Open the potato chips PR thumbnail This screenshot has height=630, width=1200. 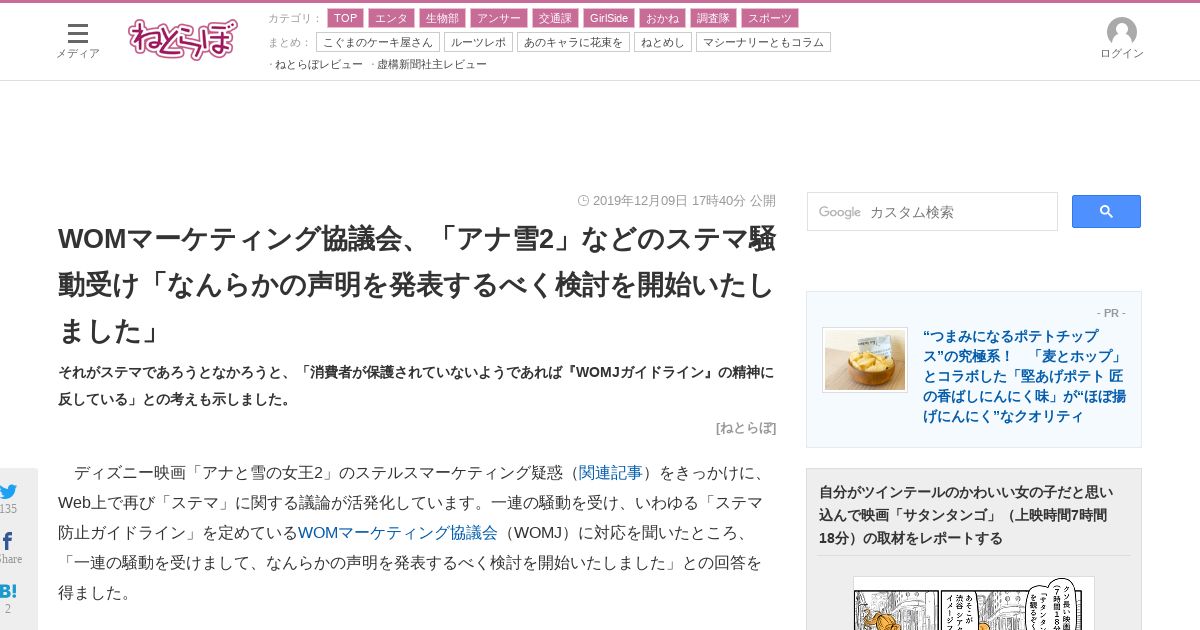pyautogui.click(x=865, y=360)
